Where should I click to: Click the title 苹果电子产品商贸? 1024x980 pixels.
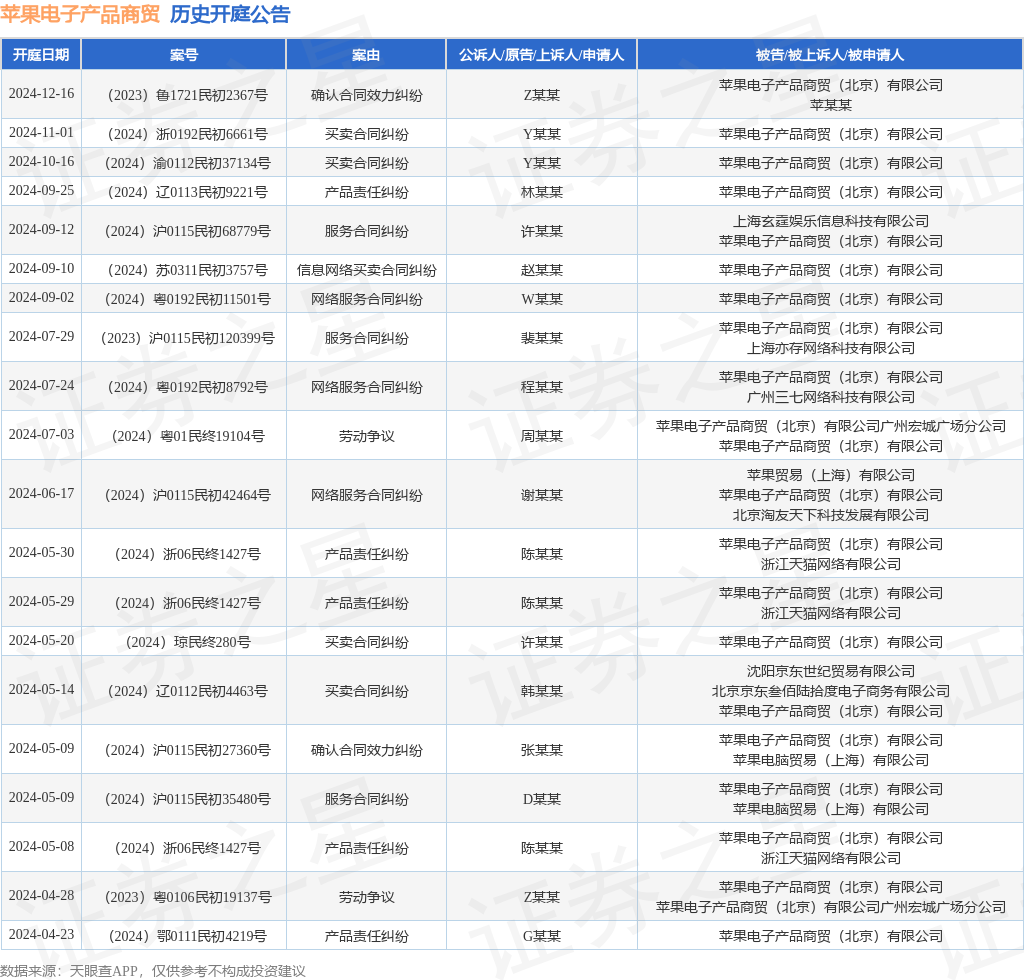(x=80, y=14)
